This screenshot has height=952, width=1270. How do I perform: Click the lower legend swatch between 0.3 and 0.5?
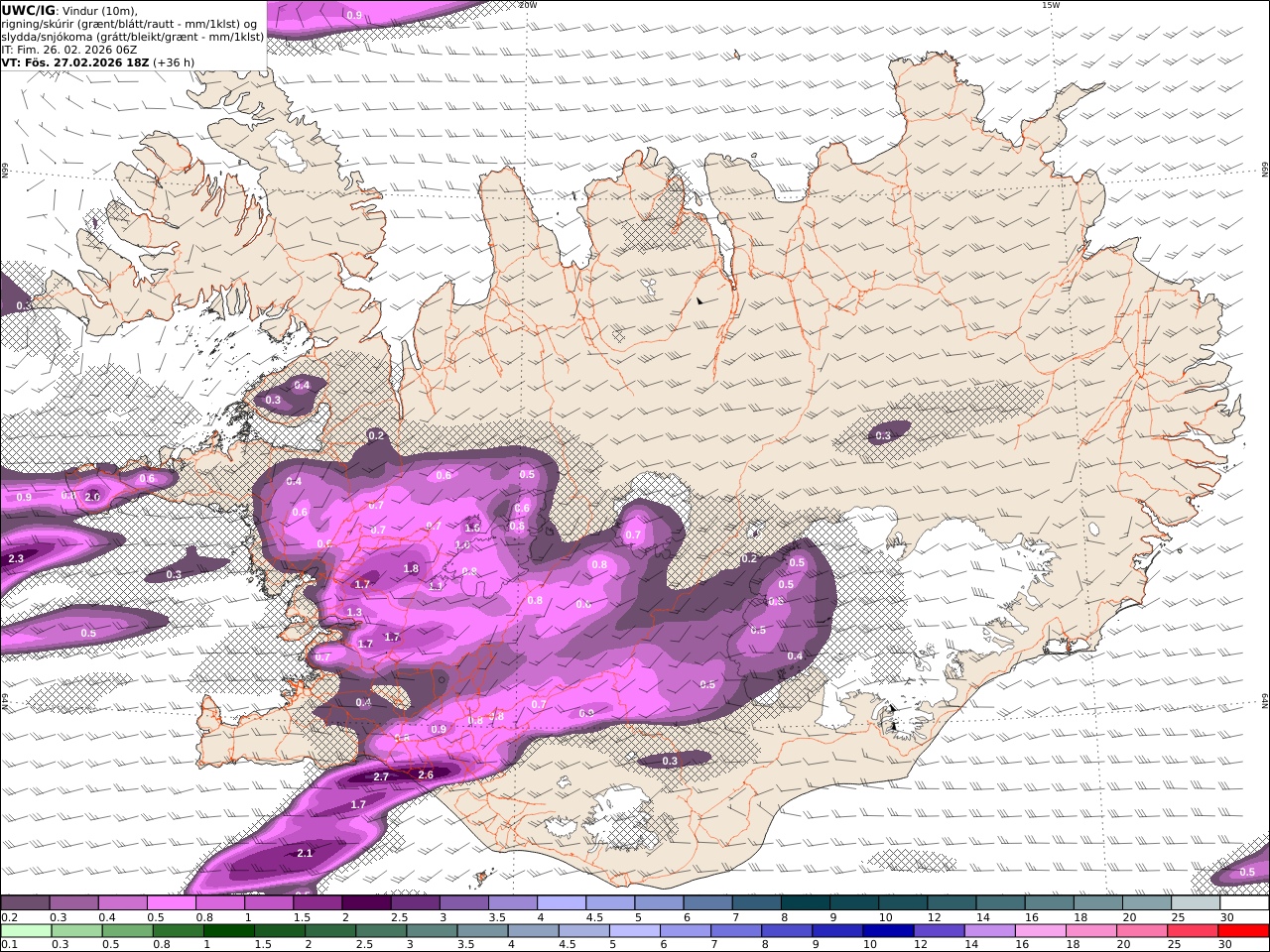pyautogui.click(x=76, y=930)
